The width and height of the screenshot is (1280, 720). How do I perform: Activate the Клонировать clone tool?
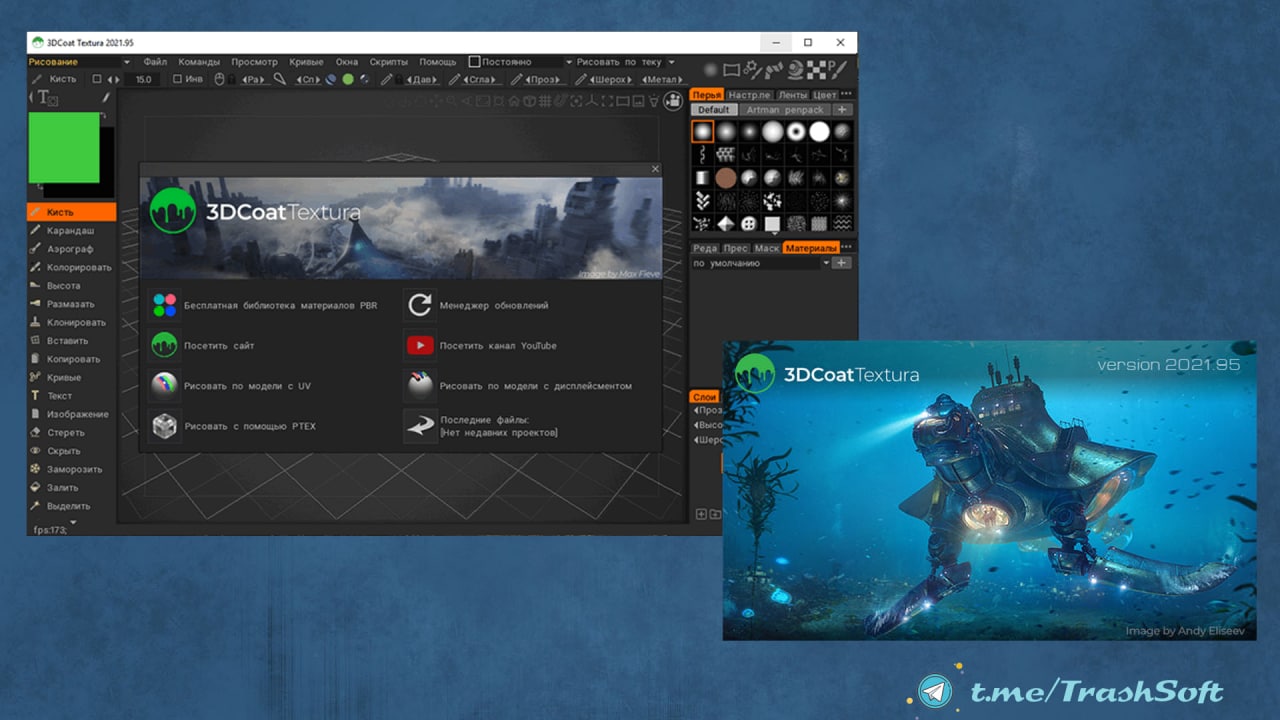[x=71, y=322]
